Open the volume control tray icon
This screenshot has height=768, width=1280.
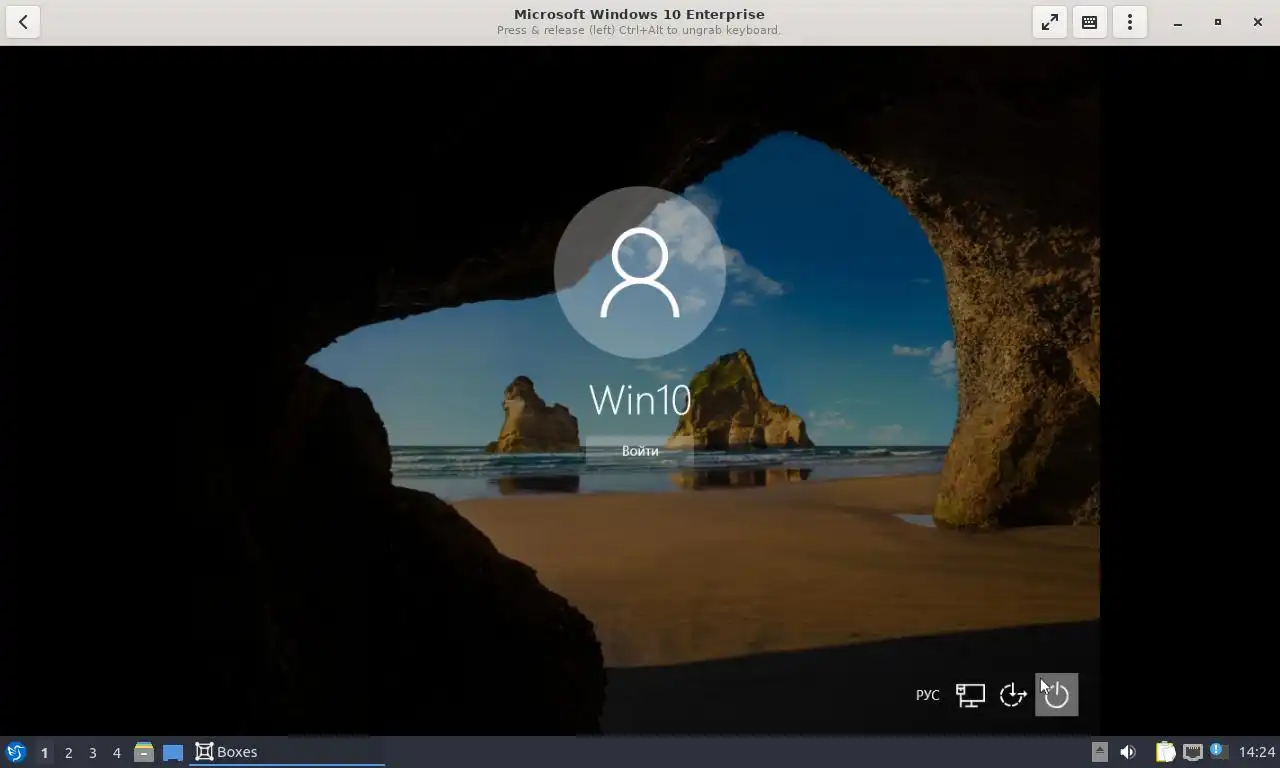(x=1128, y=752)
